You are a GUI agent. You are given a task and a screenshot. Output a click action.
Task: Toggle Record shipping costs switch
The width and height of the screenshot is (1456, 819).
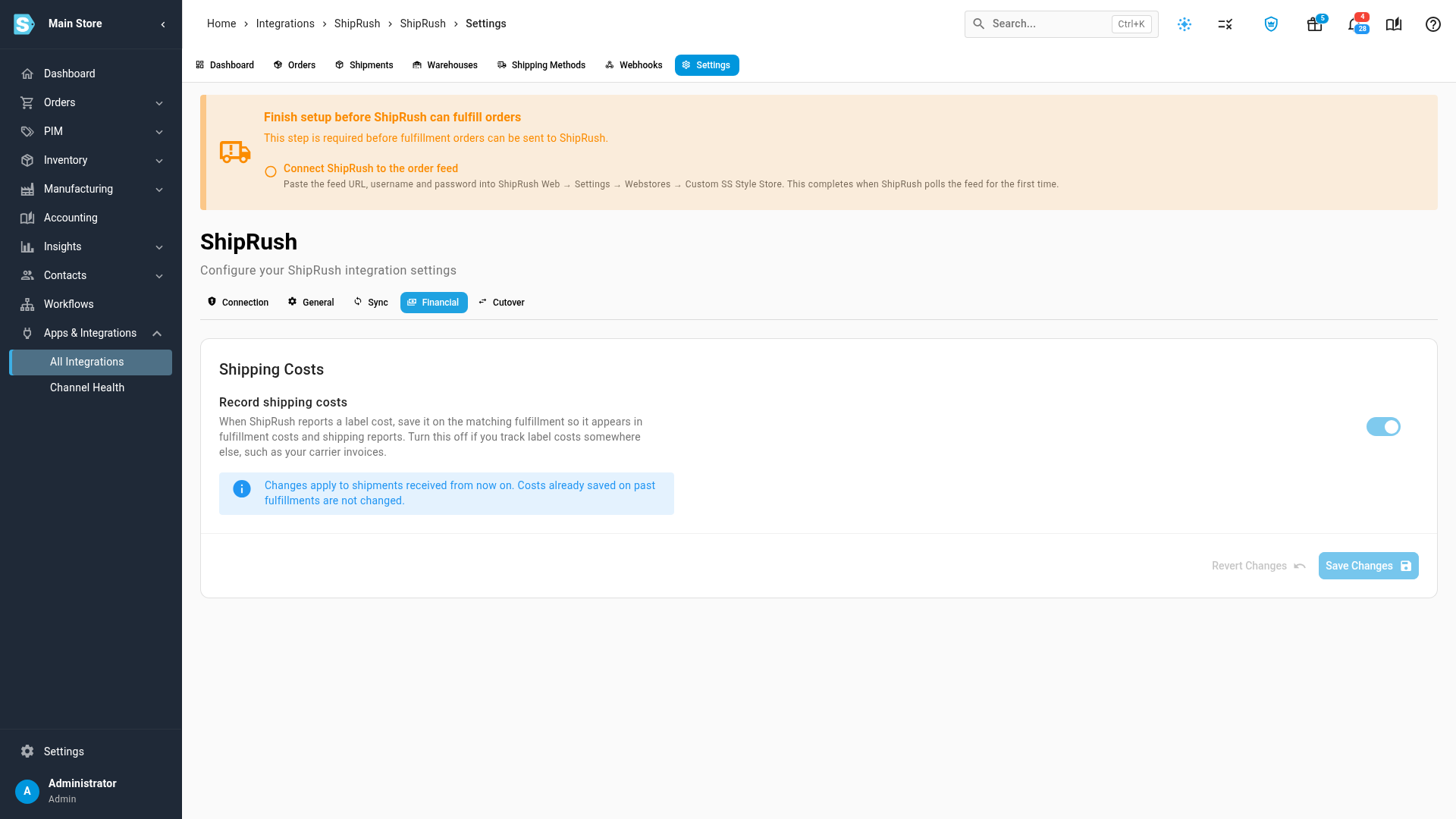point(1383,427)
